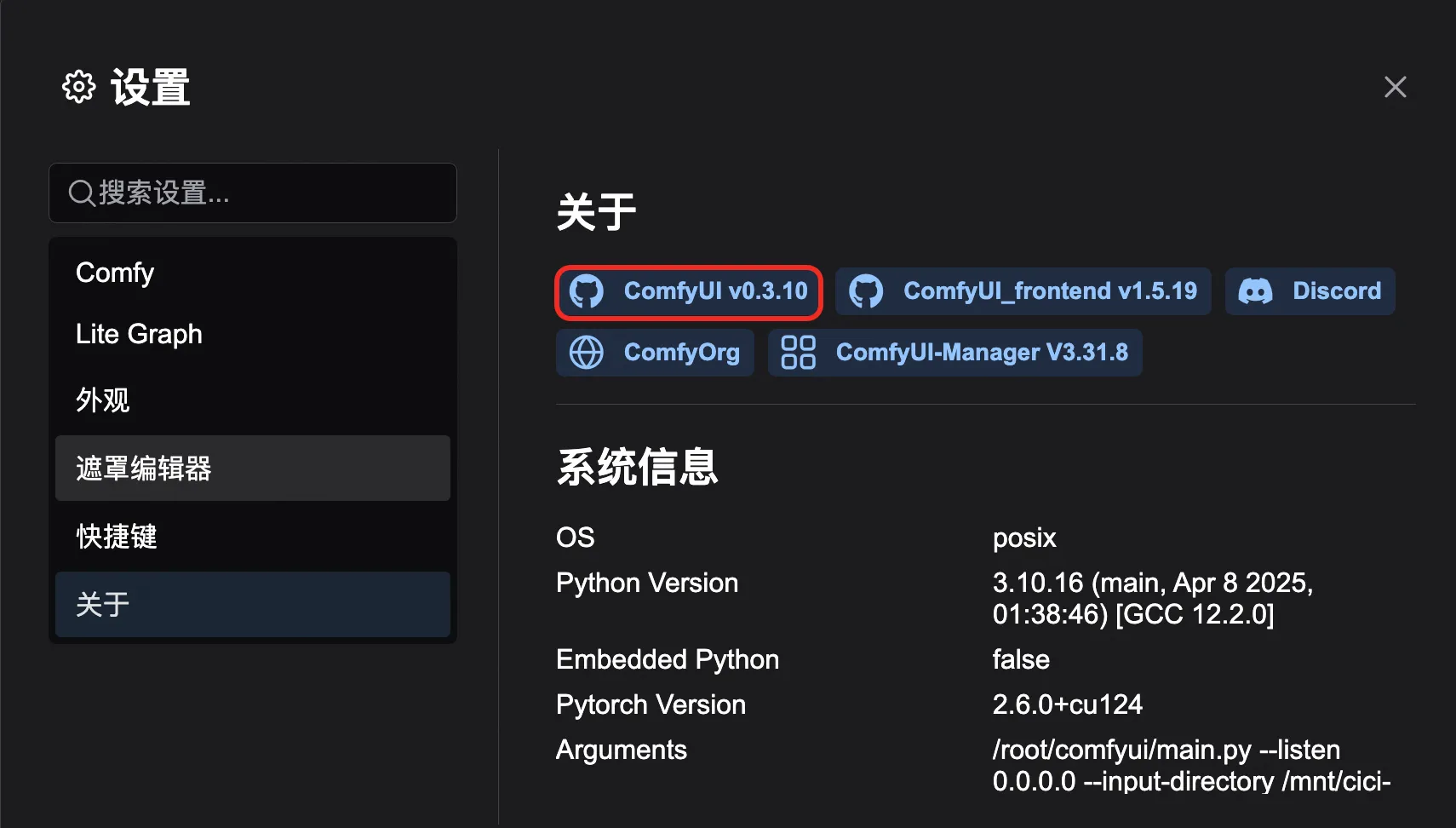Click the 系统信息 heading

(x=638, y=467)
